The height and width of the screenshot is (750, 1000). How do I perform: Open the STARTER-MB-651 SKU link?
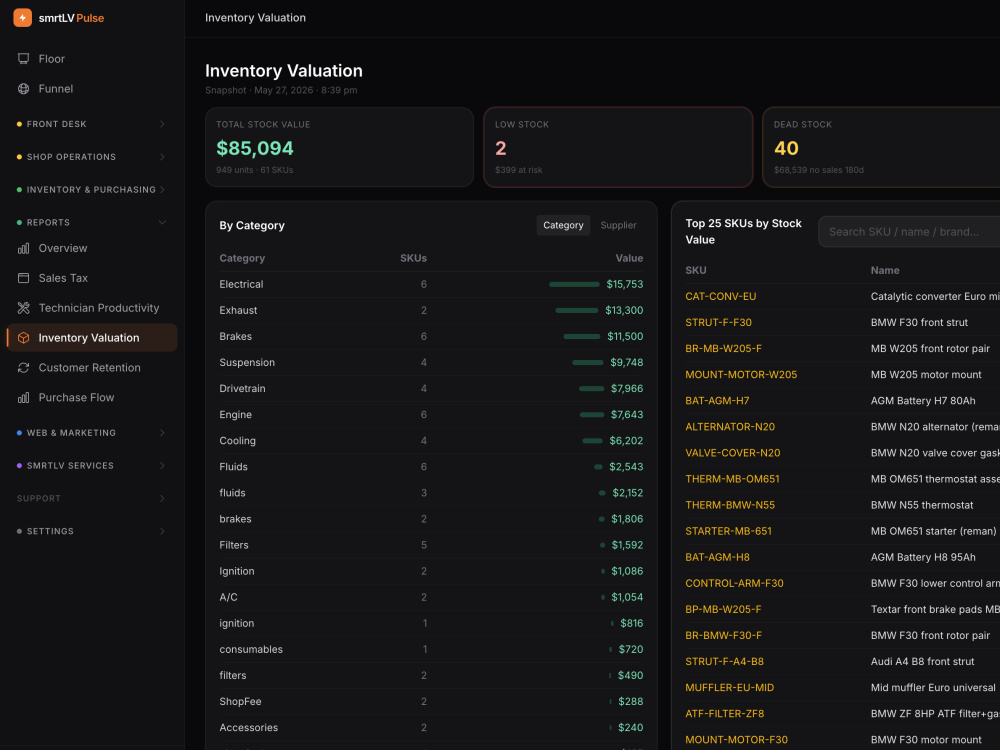click(x=728, y=531)
